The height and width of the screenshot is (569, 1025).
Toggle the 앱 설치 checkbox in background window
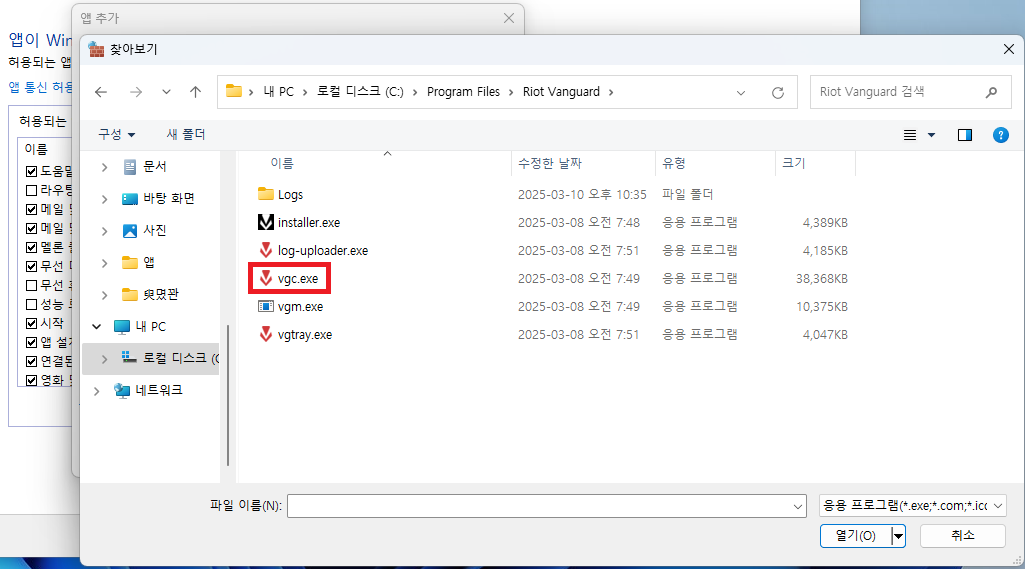(31, 342)
